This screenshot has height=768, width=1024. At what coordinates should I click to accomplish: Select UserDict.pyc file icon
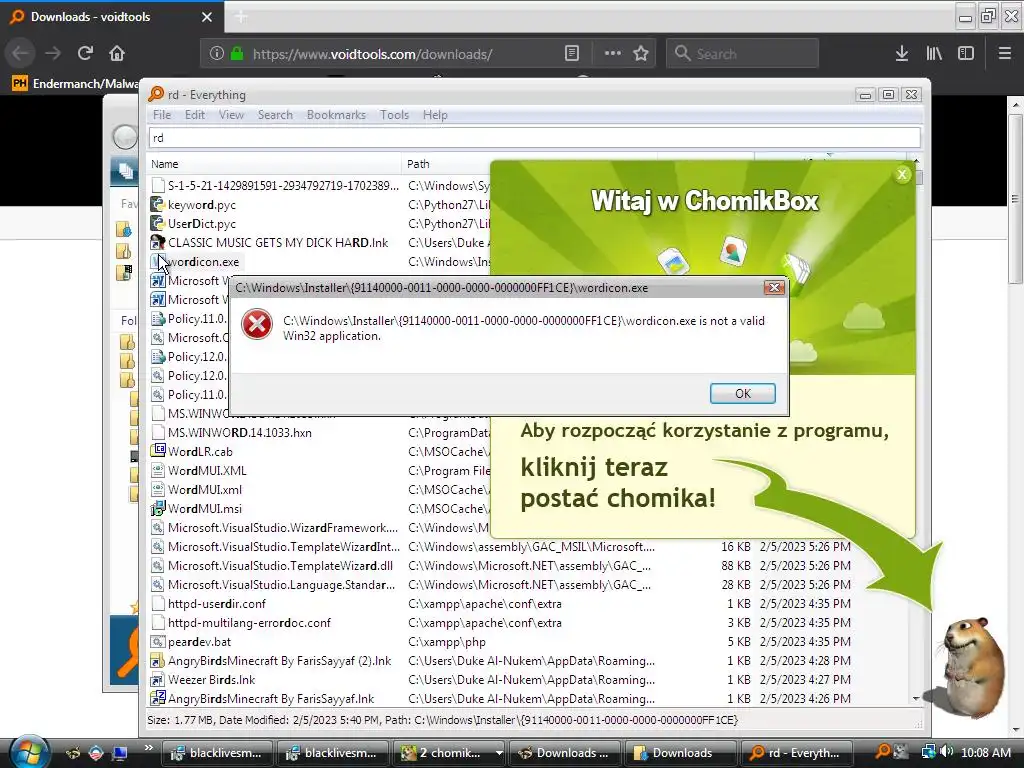[x=157, y=223]
